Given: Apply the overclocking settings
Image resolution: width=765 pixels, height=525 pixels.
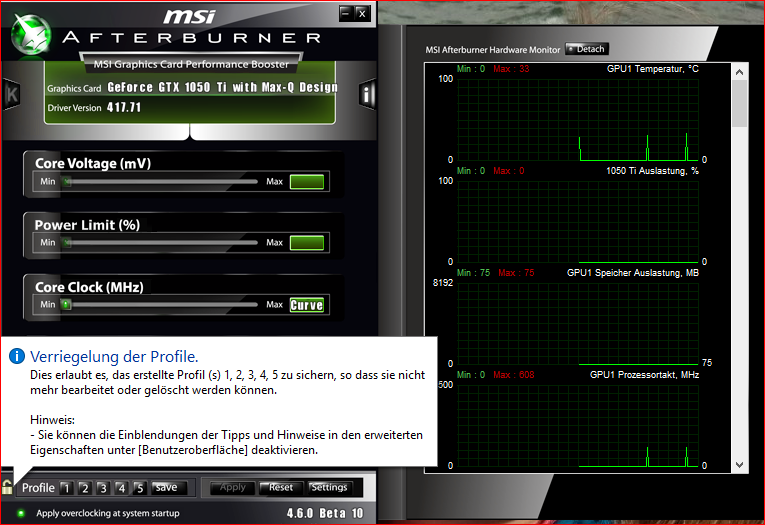Looking at the screenshot, I should (x=232, y=487).
